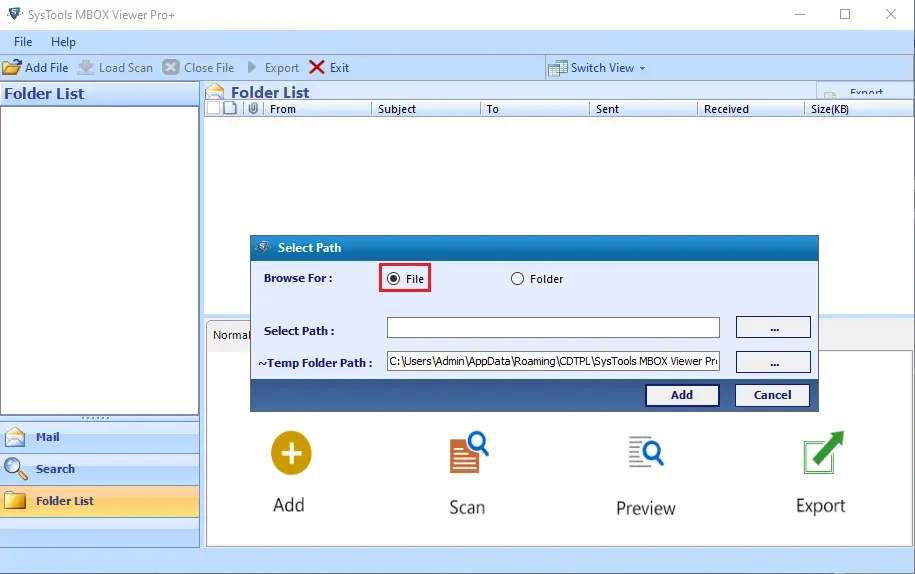Open the Help menu
Image resolution: width=915 pixels, height=574 pixels.
tap(63, 42)
